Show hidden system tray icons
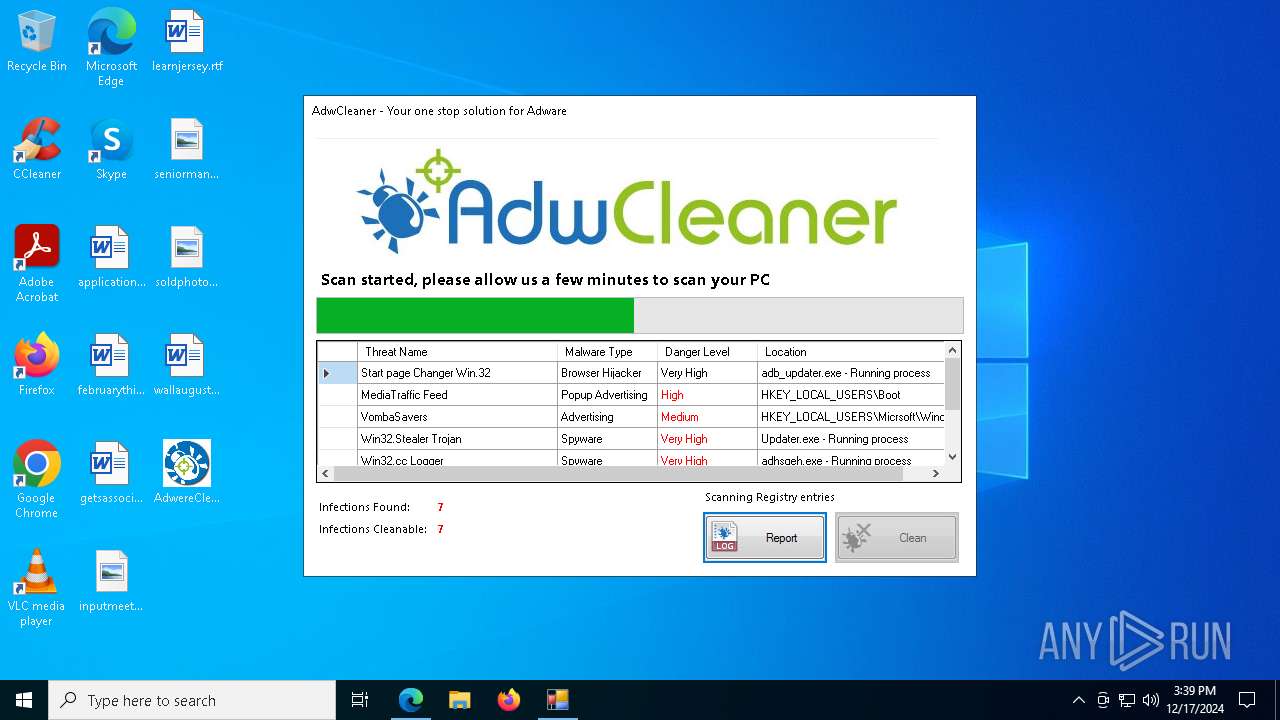Viewport: 1280px width, 720px height. coord(1078,700)
